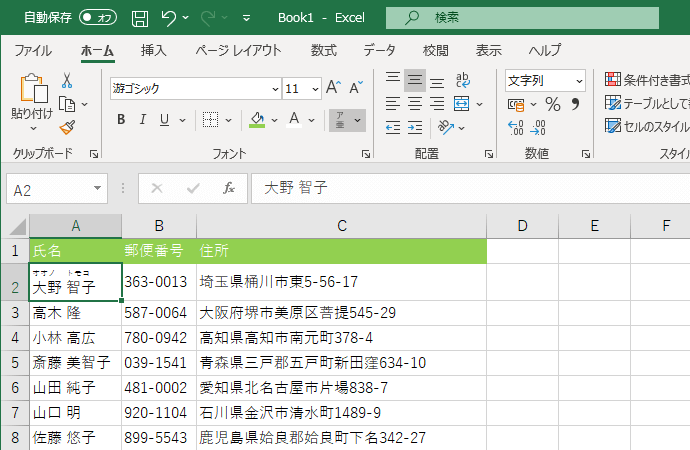Viewport: 690px width, 450px height.
Task: Toggle the AutoSave switch
Action: click(98, 18)
